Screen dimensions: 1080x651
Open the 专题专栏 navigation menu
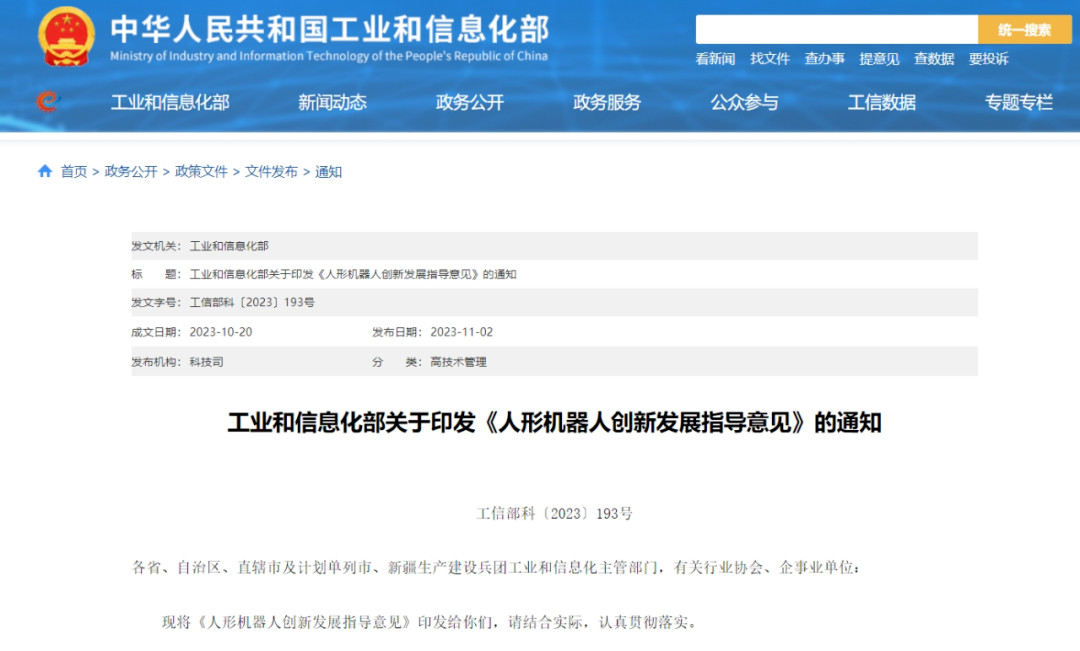pyautogui.click(x=1019, y=103)
